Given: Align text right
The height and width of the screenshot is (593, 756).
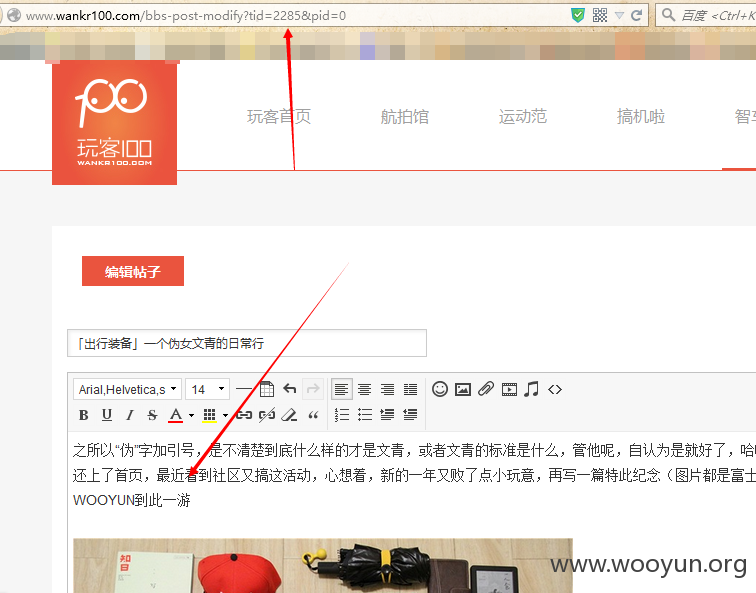Looking at the screenshot, I should coord(388,389).
